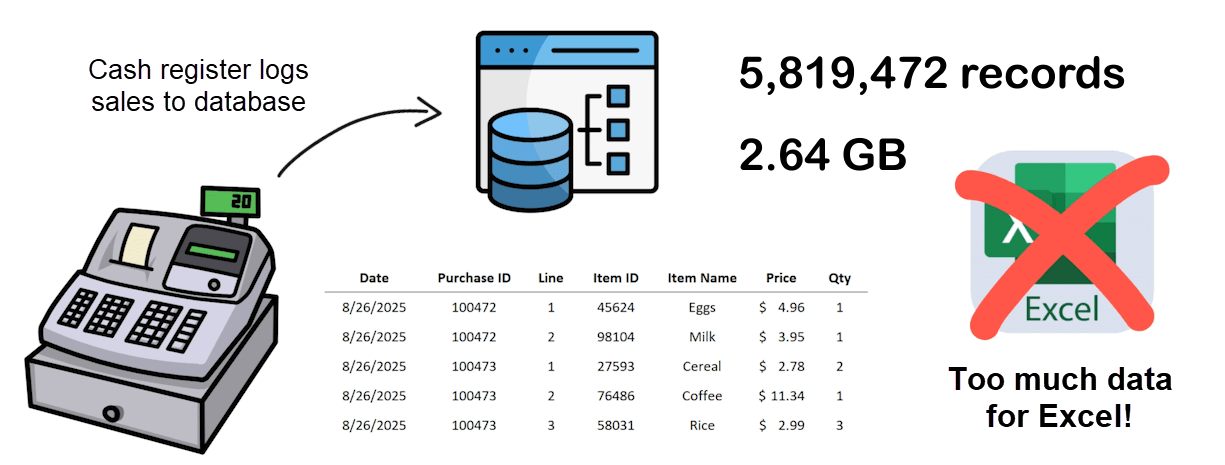Select Item ID cell 98104
The width and height of the screenshot is (1225, 465).
coord(616,337)
